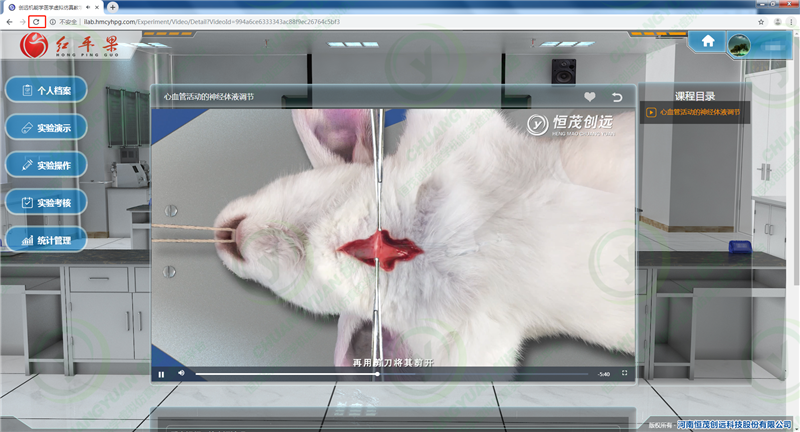This screenshot has width=800, height=432.
Task: Click the browser forward arrow
Action: click(22, 22)
